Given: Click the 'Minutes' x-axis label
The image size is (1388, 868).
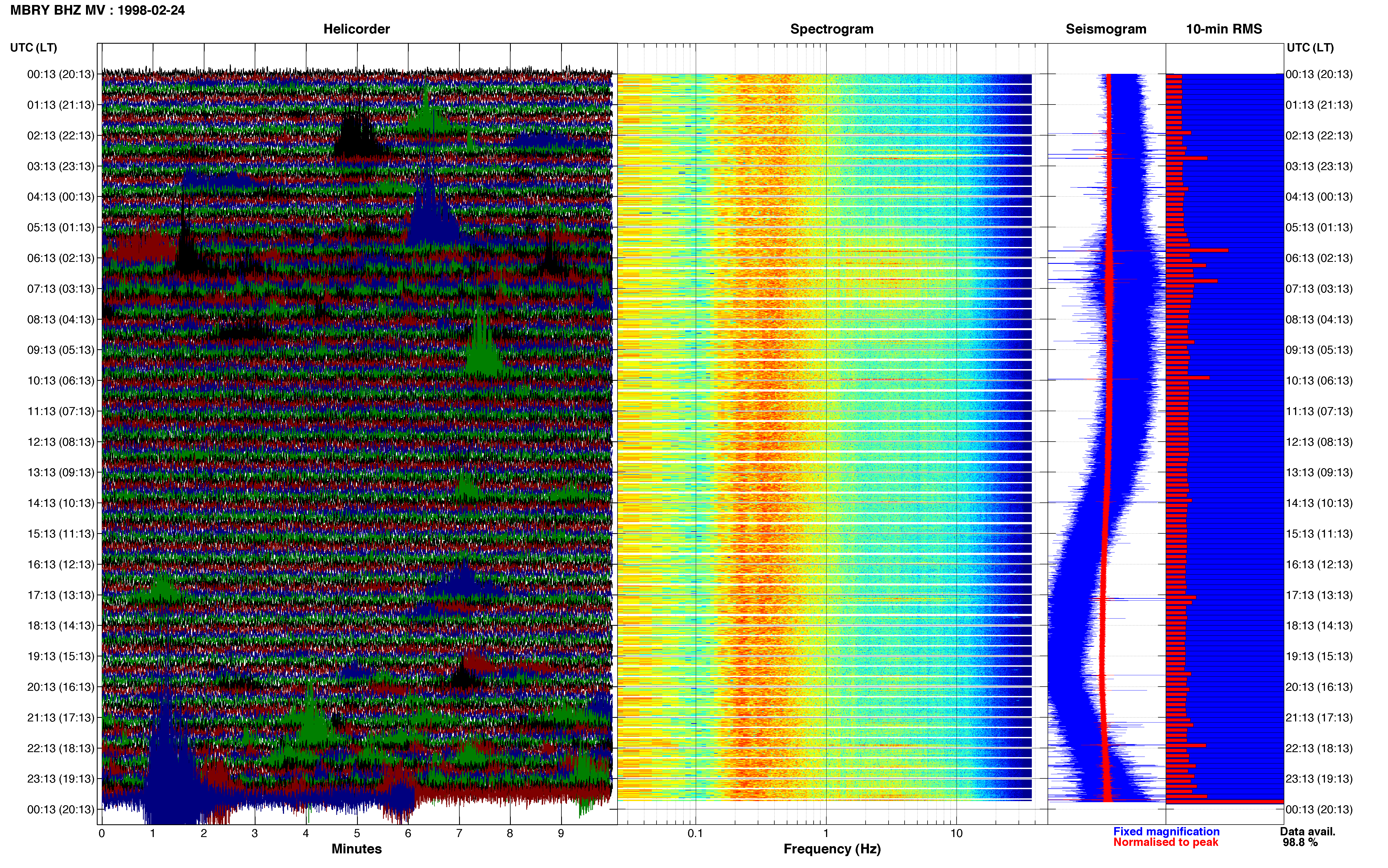Looking at the screenshot, I should point(356,848).
